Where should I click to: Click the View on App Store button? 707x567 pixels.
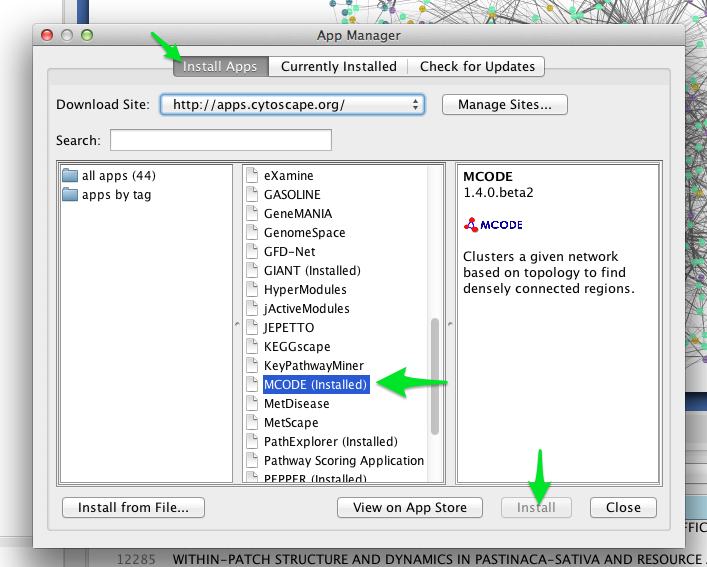(x=410, y=508)
